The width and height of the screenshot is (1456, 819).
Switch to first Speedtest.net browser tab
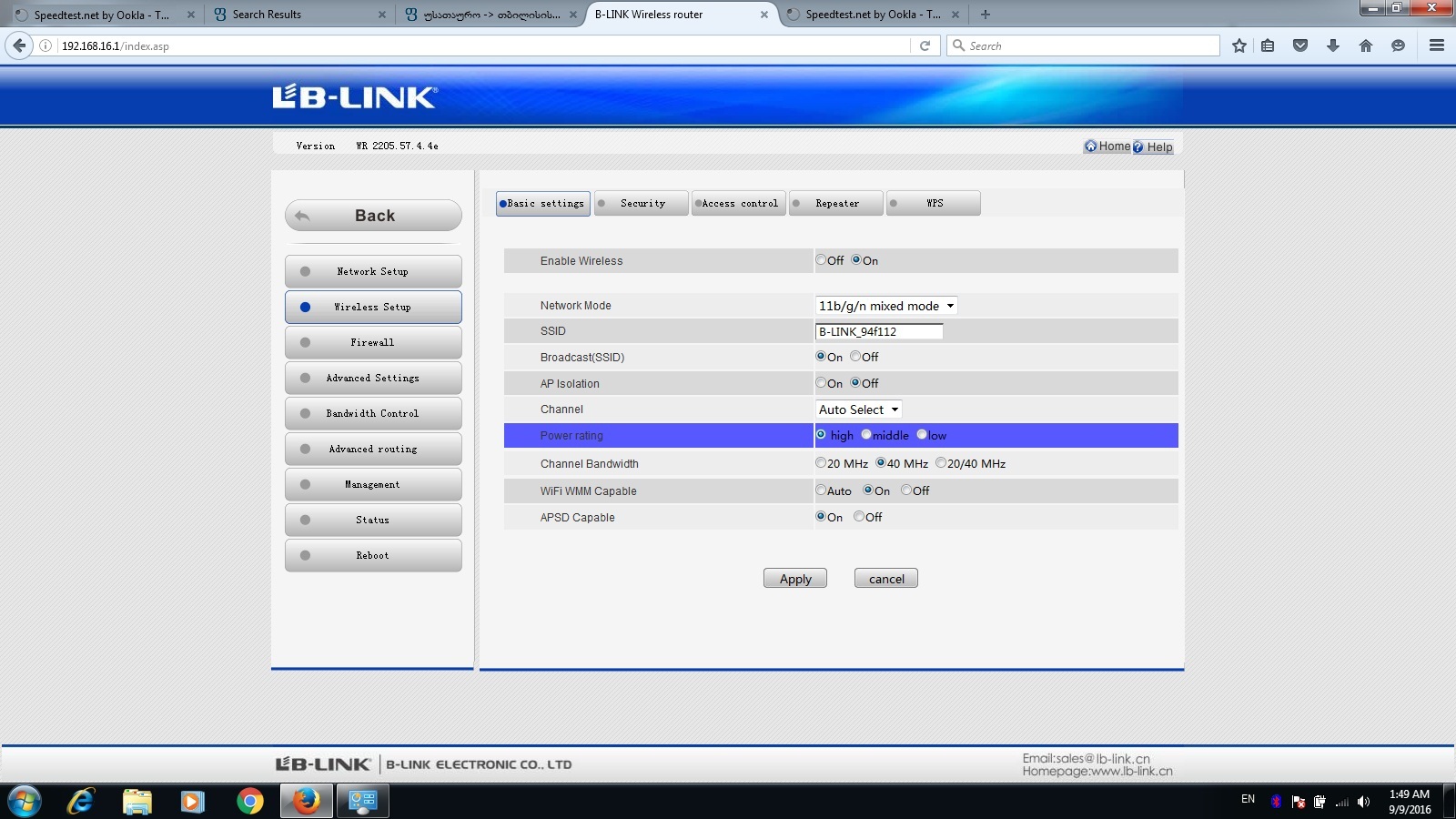[102, 15]
